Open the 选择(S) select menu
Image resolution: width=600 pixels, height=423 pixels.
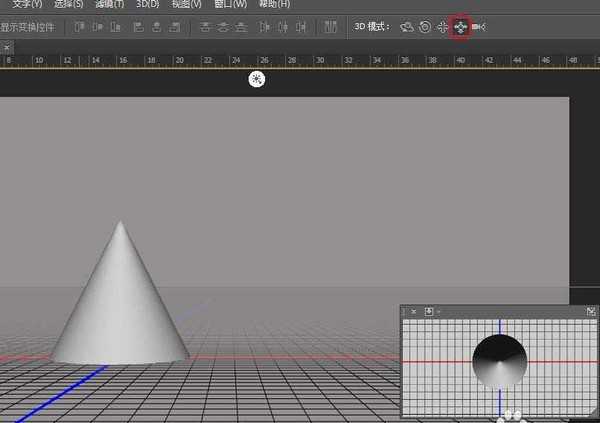[x=69, y=5]
